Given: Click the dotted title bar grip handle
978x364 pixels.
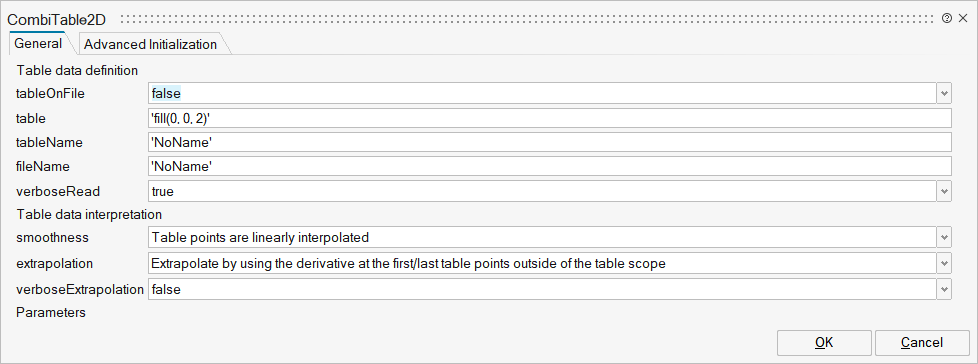Looking at the screenshot, I should pyautogui.click(x=528, y=19).
